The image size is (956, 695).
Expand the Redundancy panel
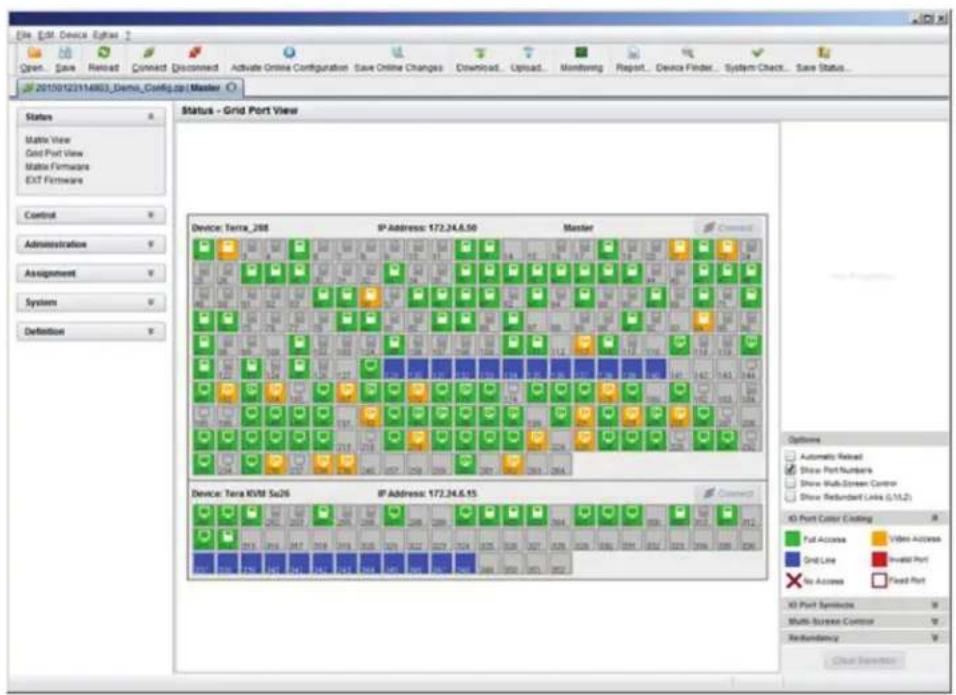point(935,638)
